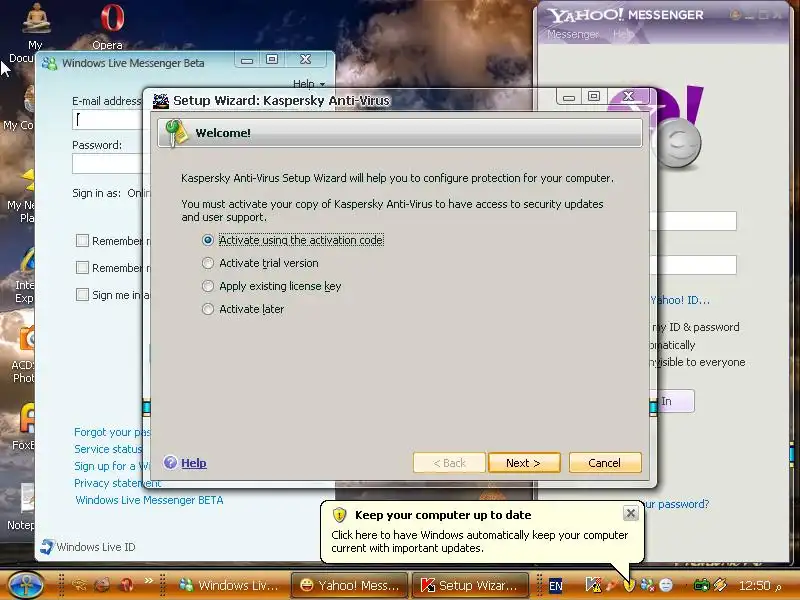
Task: Close the Kaspersky Setup Wizard window
Action: 629,96
